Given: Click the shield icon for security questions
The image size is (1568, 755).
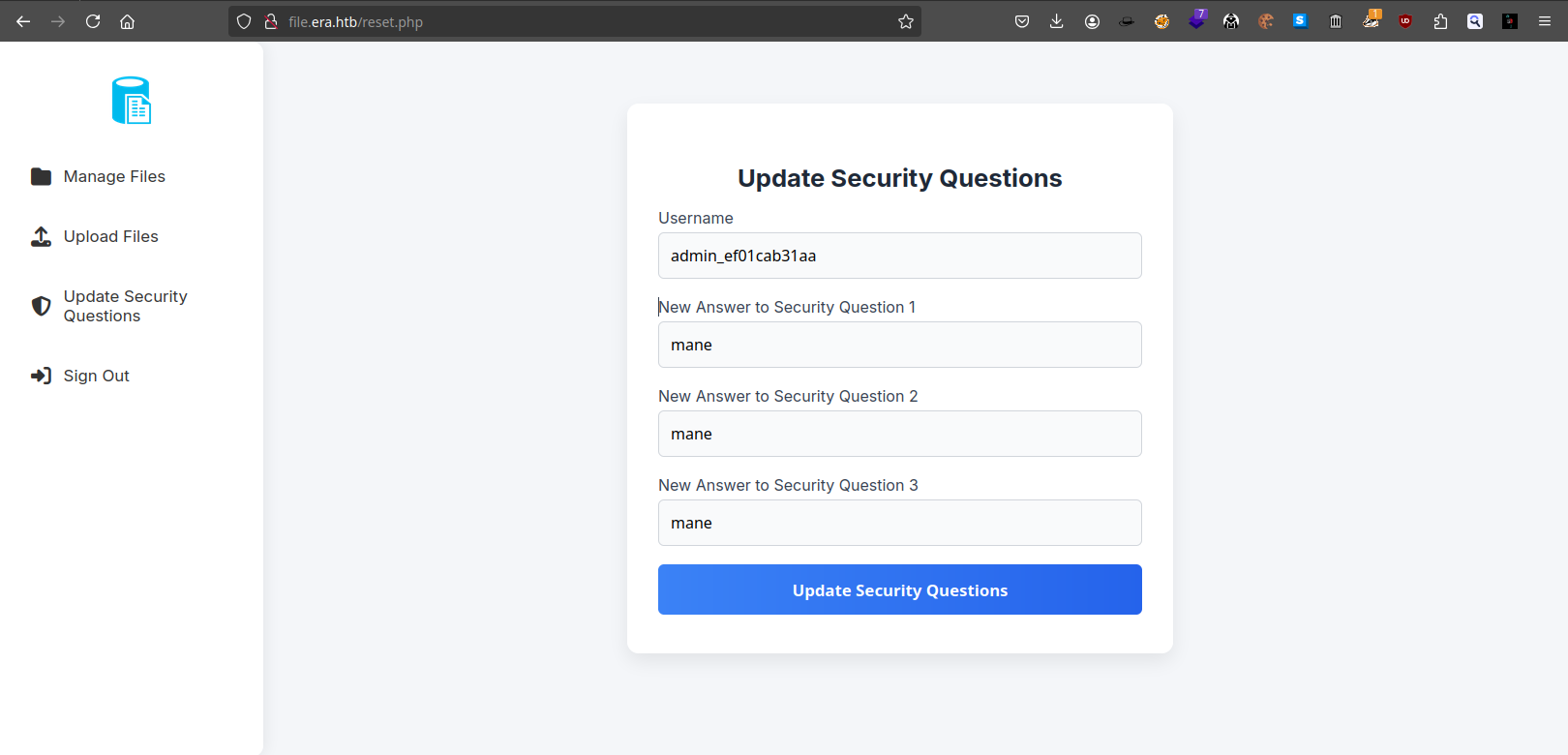Looking at the screenshot, I should click(x=41, y=306).
